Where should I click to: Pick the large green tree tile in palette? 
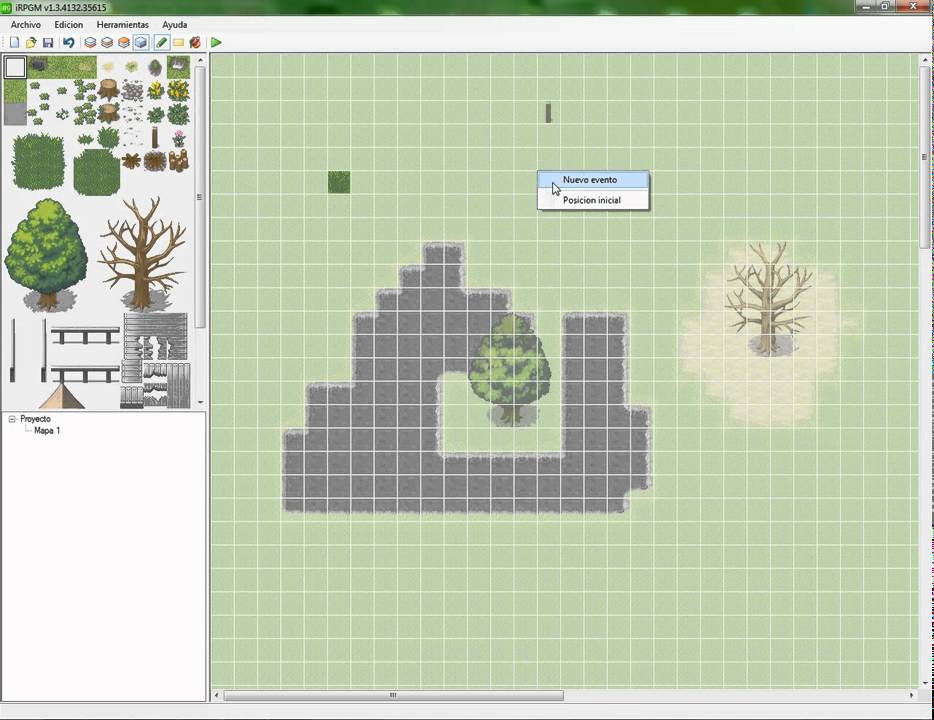coord(45,253)
